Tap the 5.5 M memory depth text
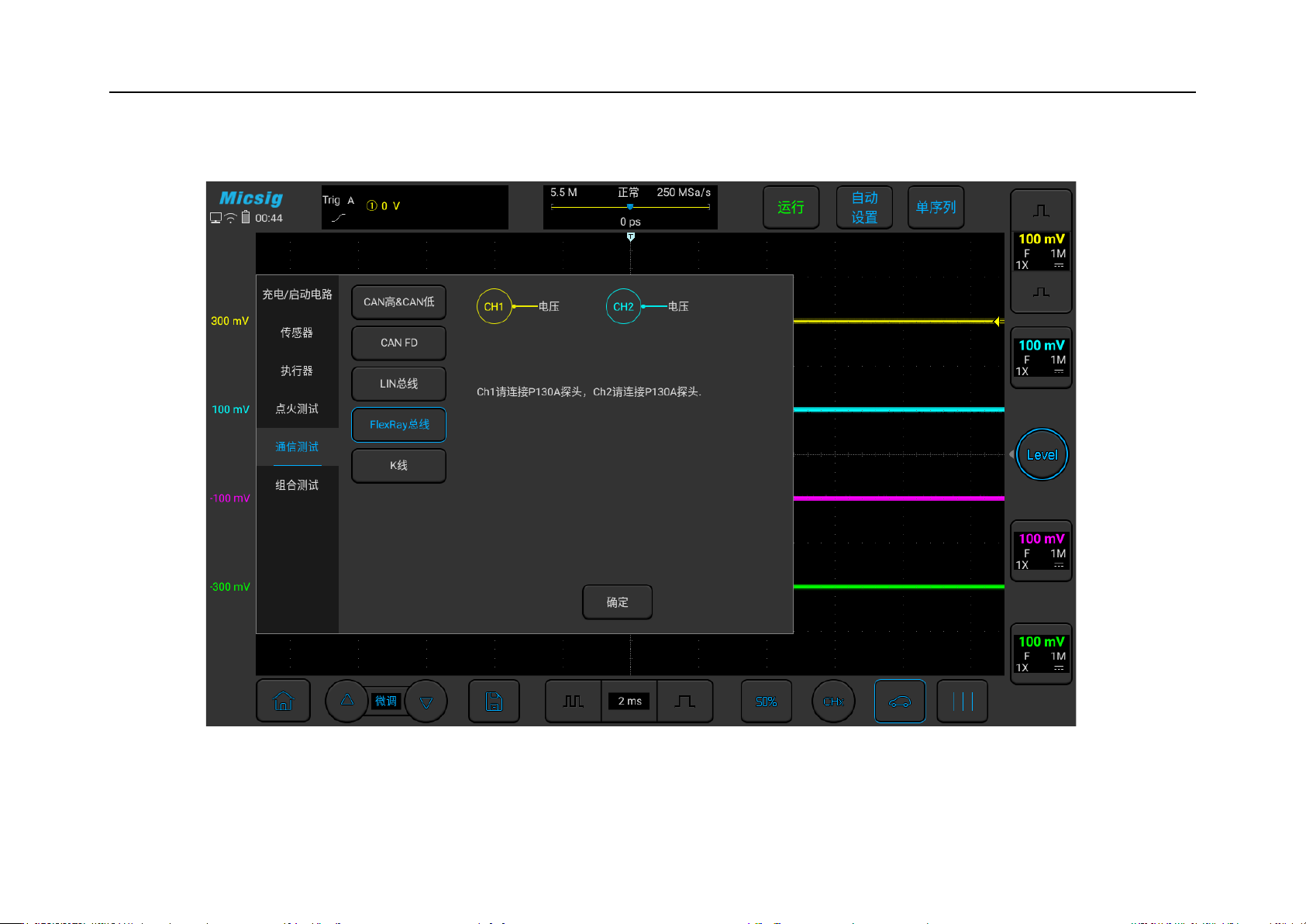1306x924 pixels. (x=563, y=192)
